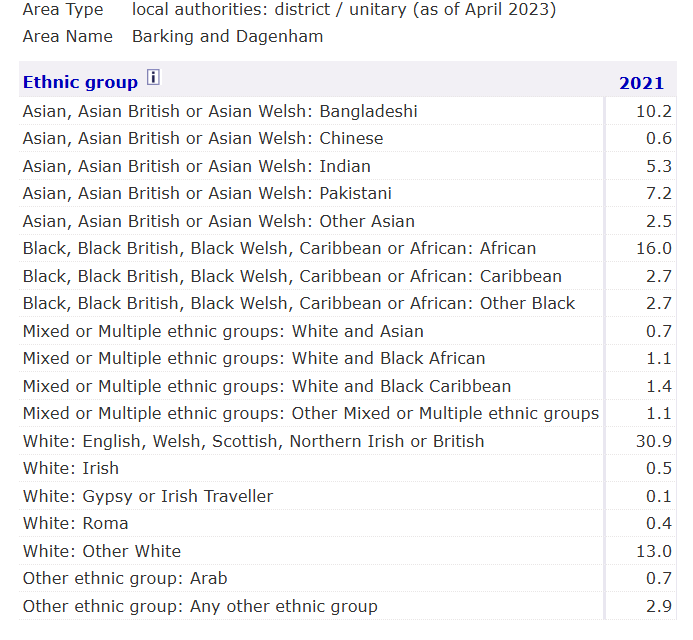Viewport: 693px width, 640px height.
Task: Select the Bangladeshi ethnic group row label
Action: [x=220, y=111]
